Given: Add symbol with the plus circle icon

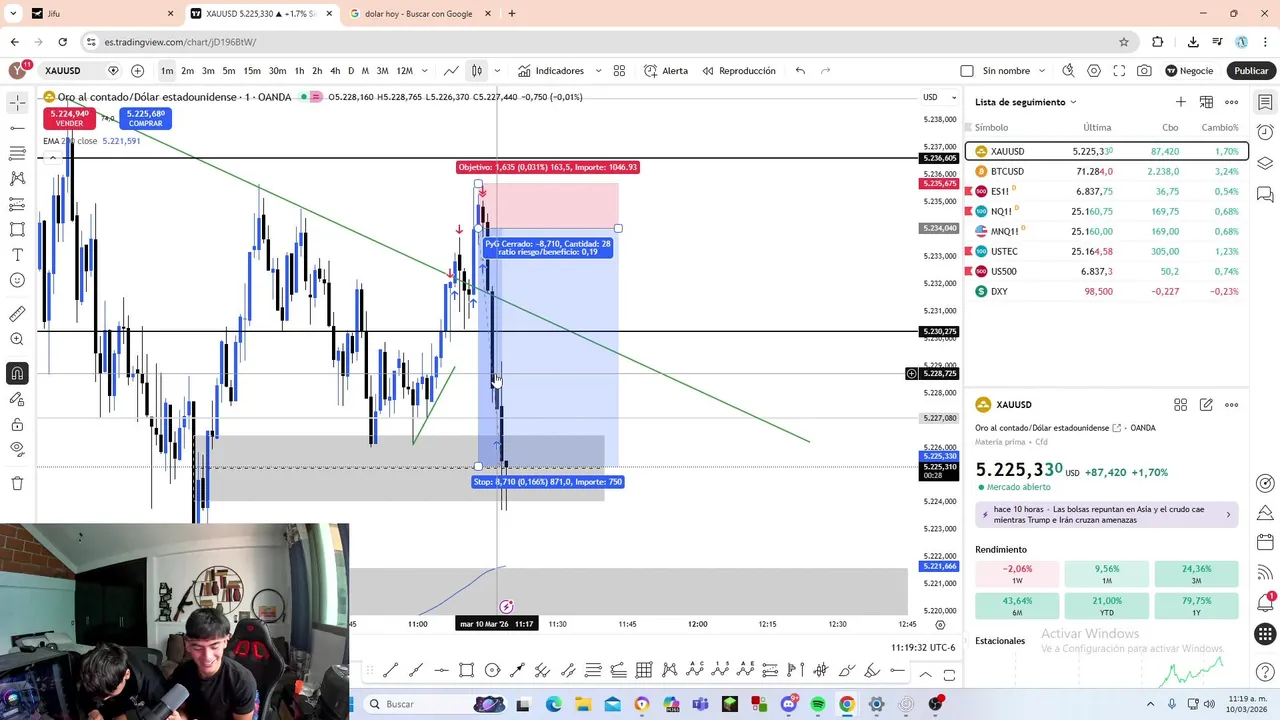Looking at the screenshot, I should click(137, 71).
